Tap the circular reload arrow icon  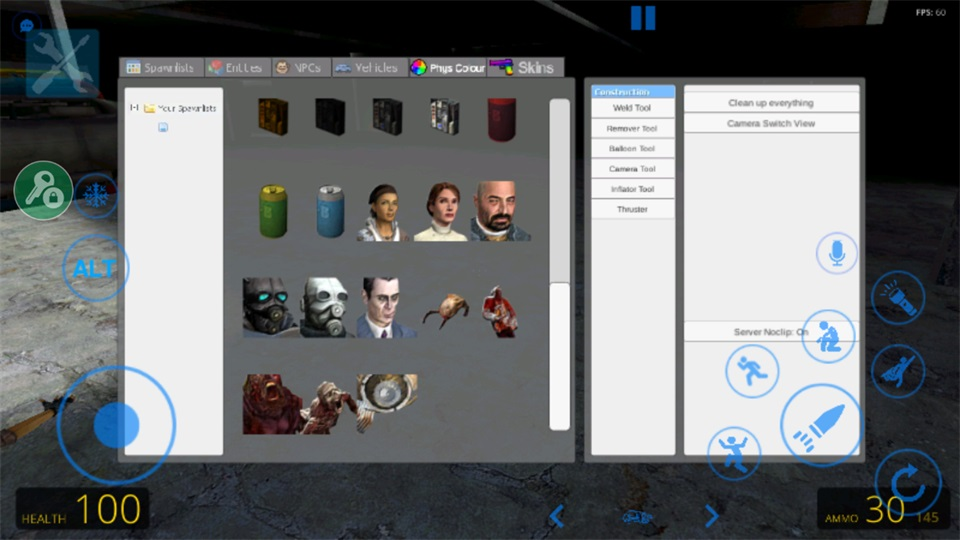908,482
